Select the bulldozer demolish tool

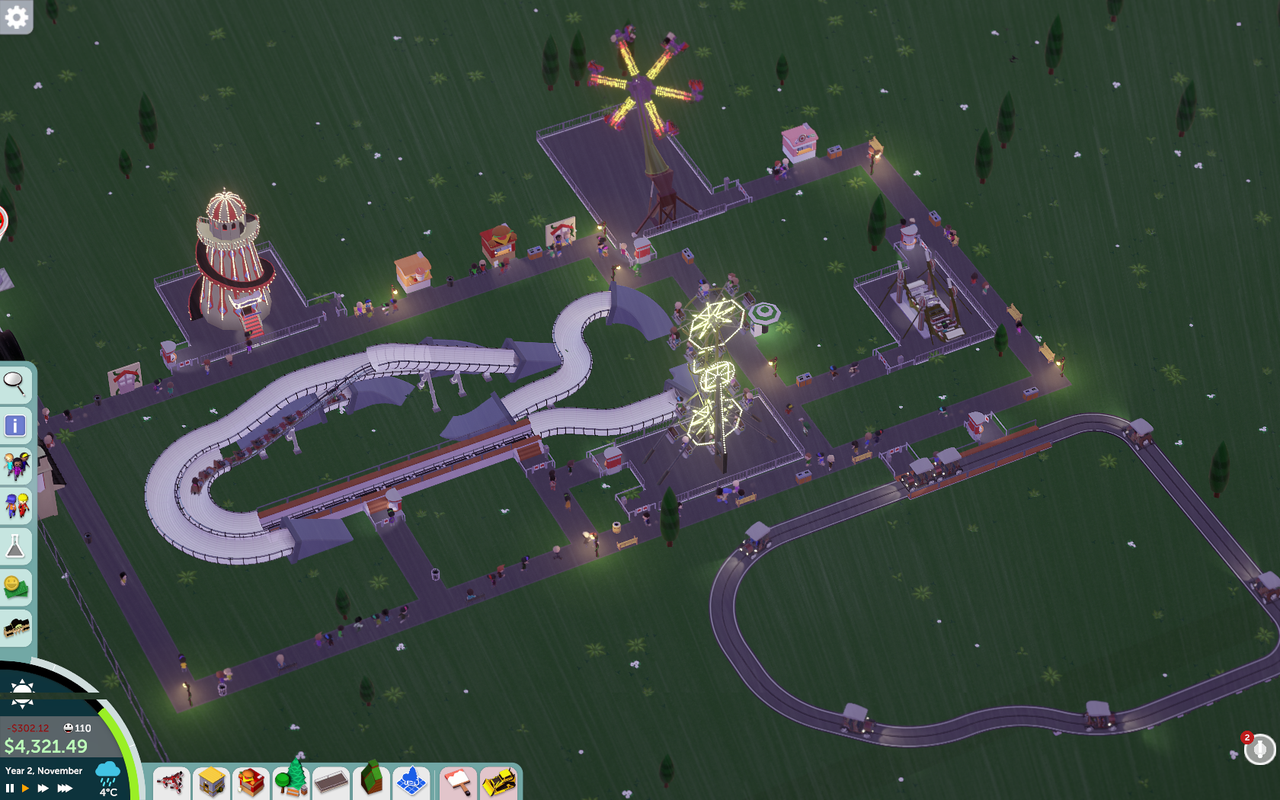497,781
